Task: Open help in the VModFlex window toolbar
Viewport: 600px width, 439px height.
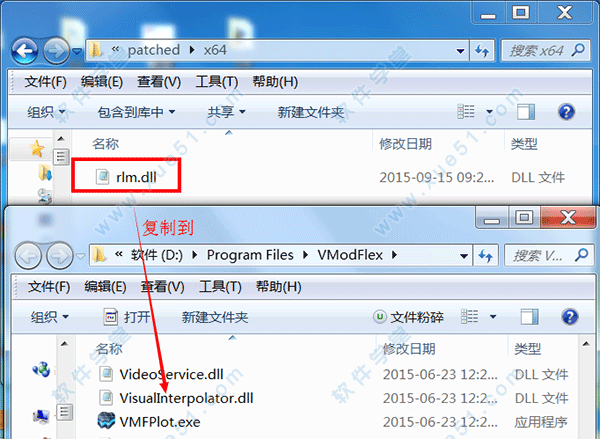Action: tap(570, 317)
